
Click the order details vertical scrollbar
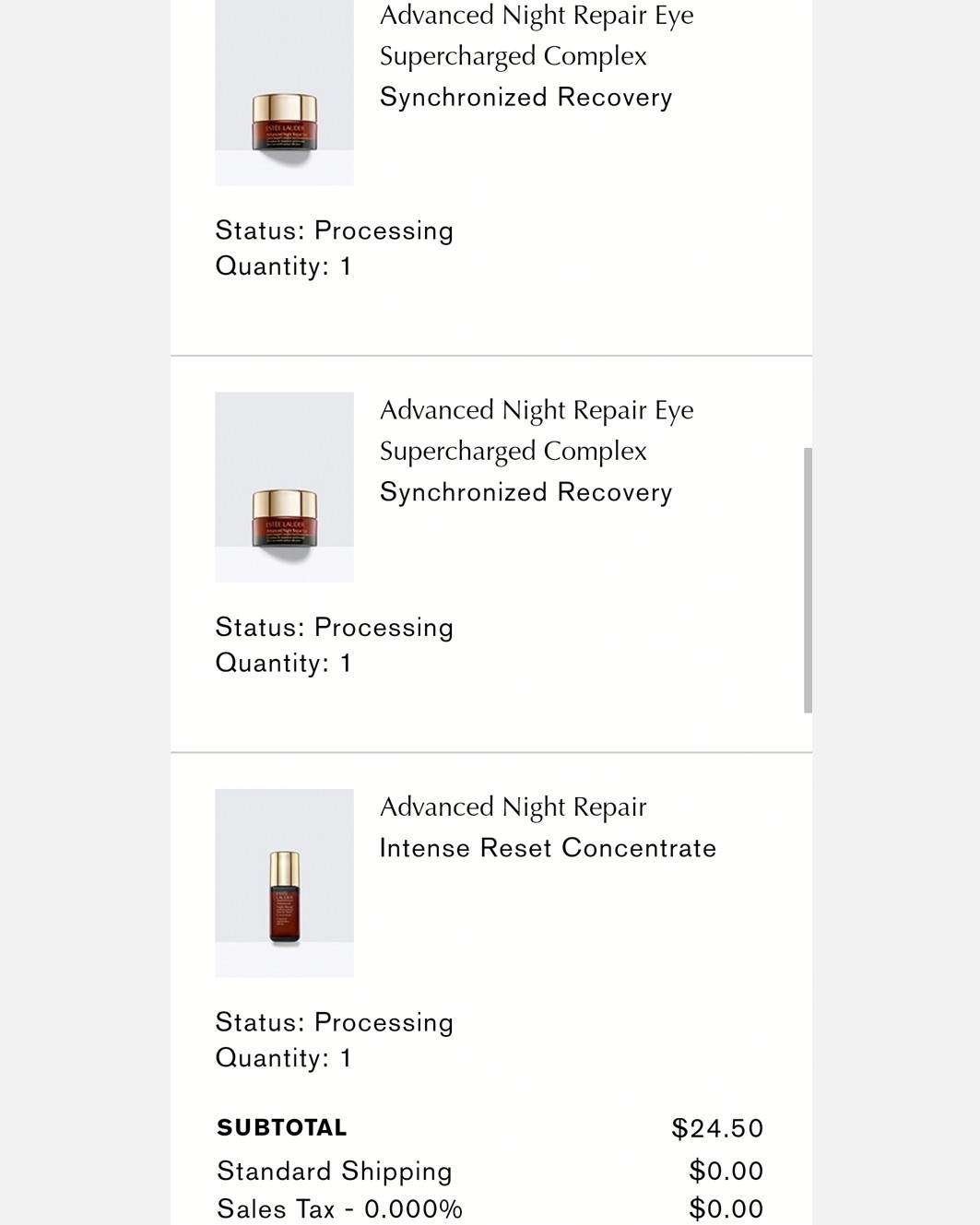click(x=808, y=581)
